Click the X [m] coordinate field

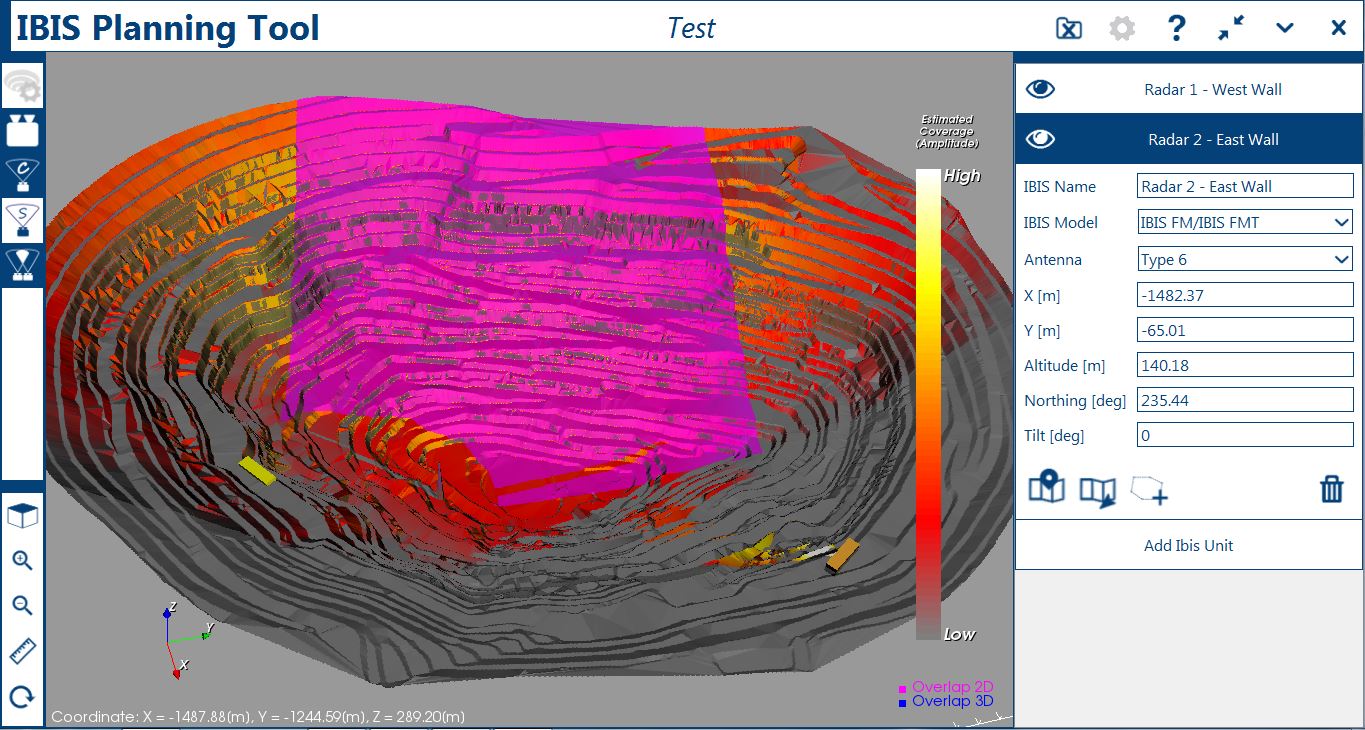click(x=1245, y=295)
